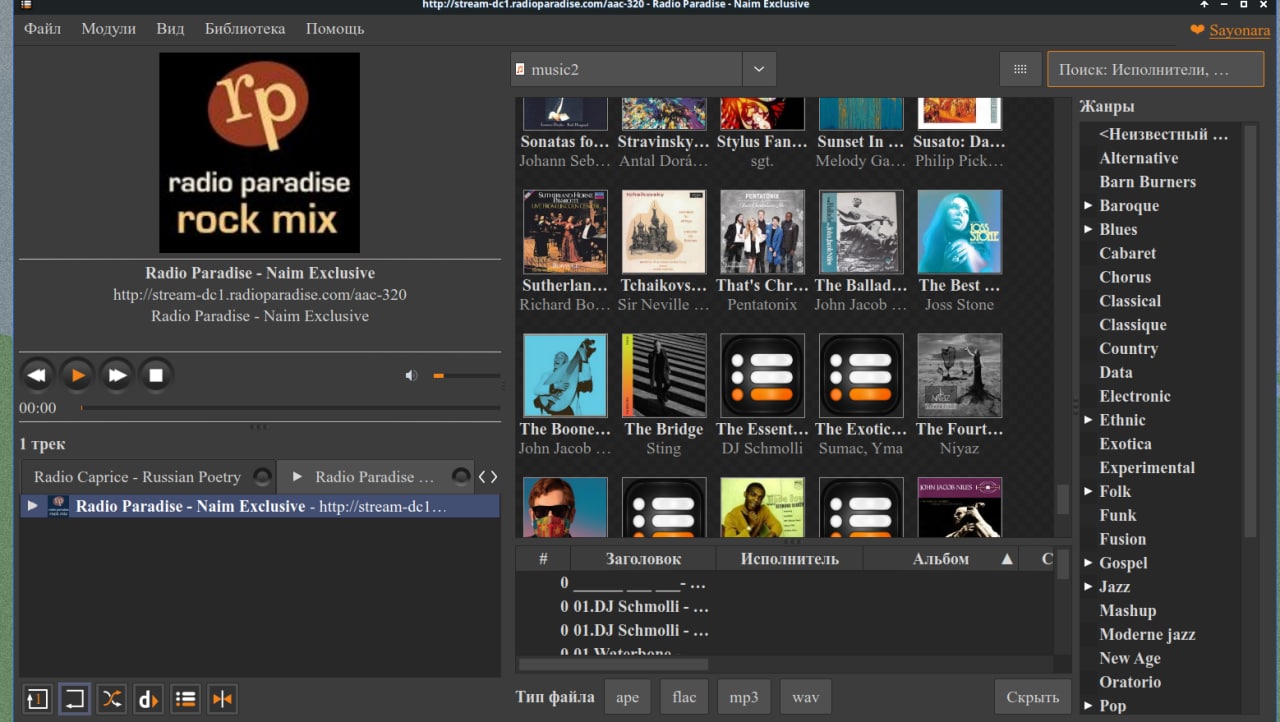The height and width of the screenshot is (722, 1280).
Task: Select the Moderne jazz genre
Action: click(1147, 634)
